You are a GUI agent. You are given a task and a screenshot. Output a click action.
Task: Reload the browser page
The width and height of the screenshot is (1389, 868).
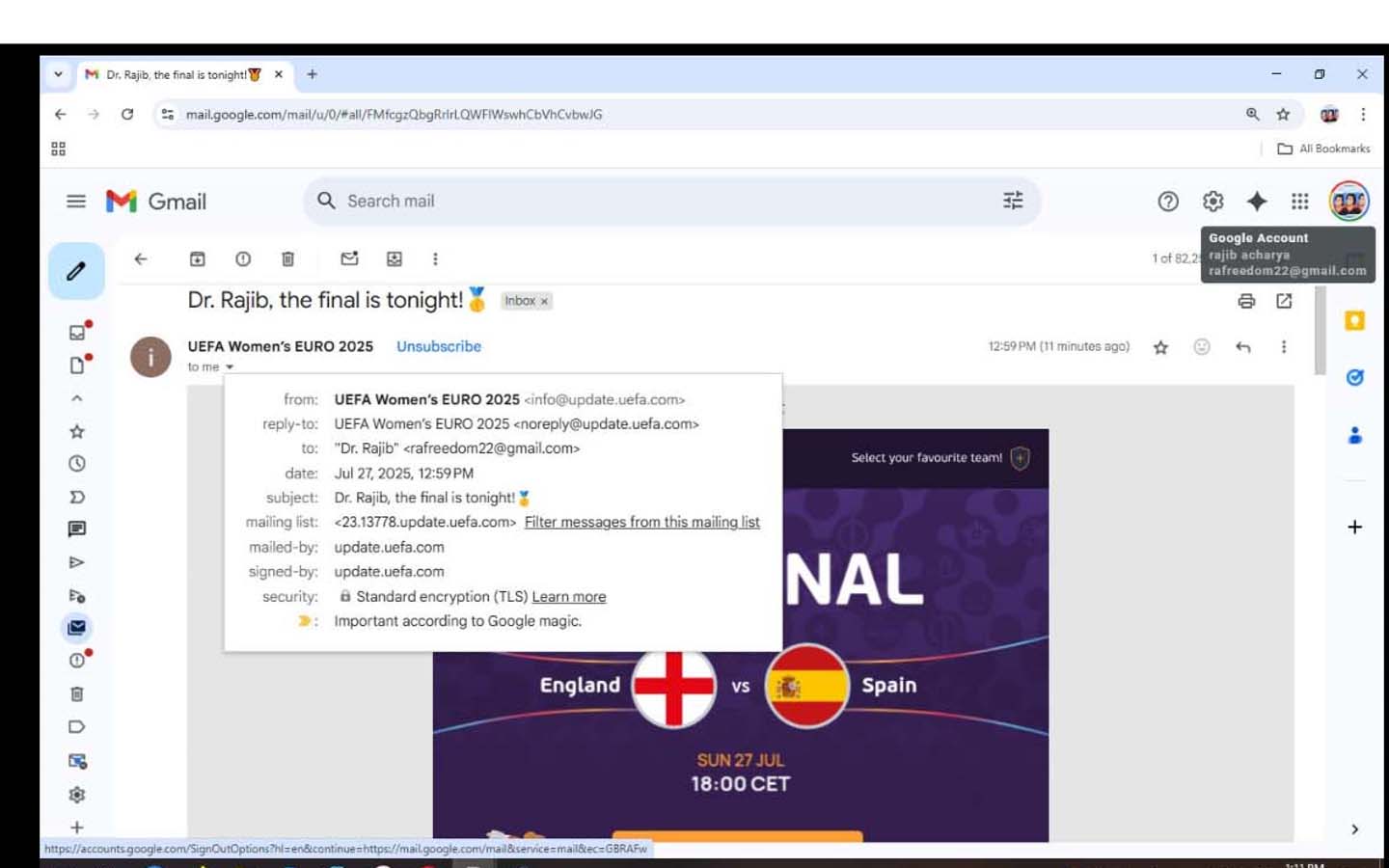coord(127,114)
